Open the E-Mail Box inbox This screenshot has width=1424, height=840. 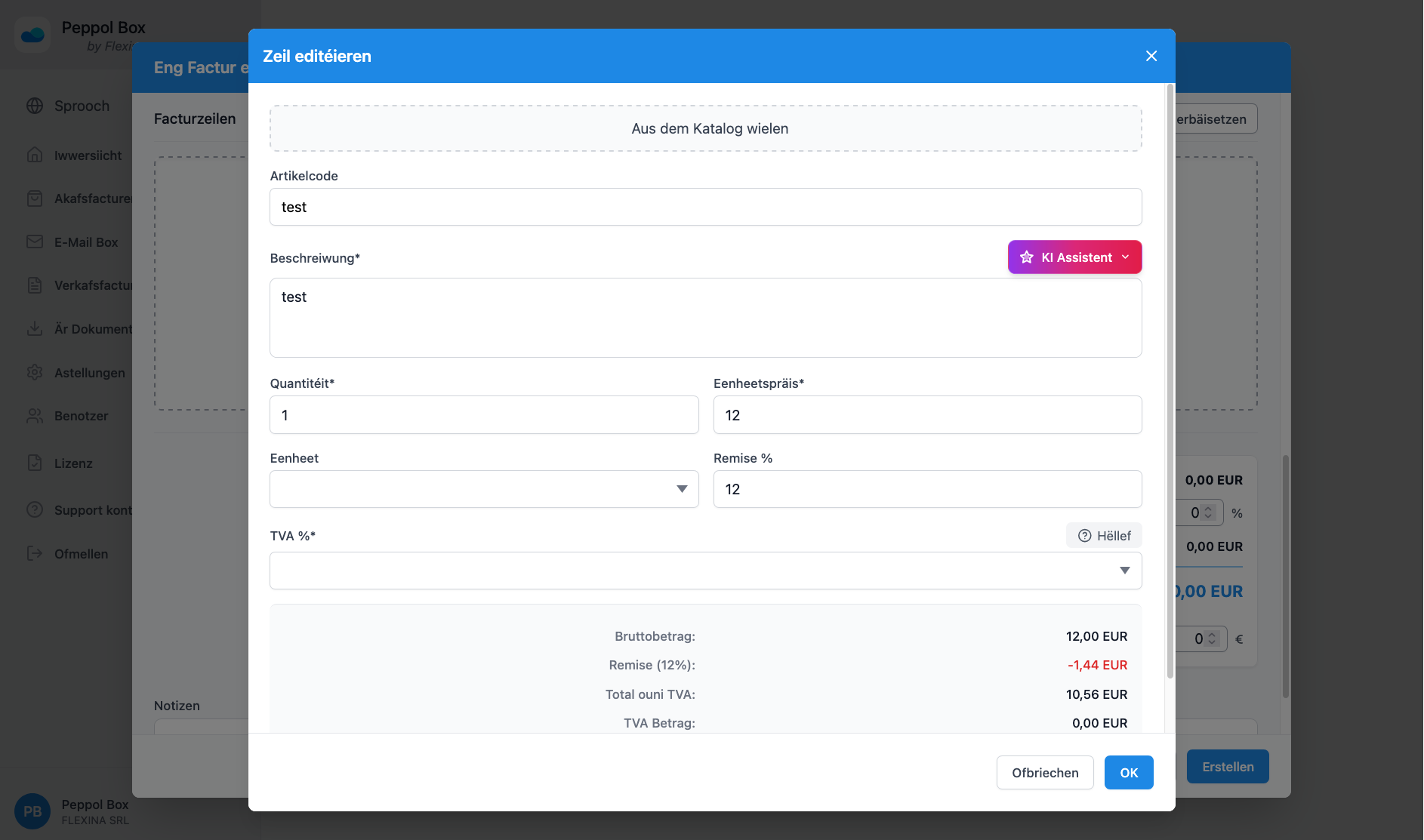(85, 242)
